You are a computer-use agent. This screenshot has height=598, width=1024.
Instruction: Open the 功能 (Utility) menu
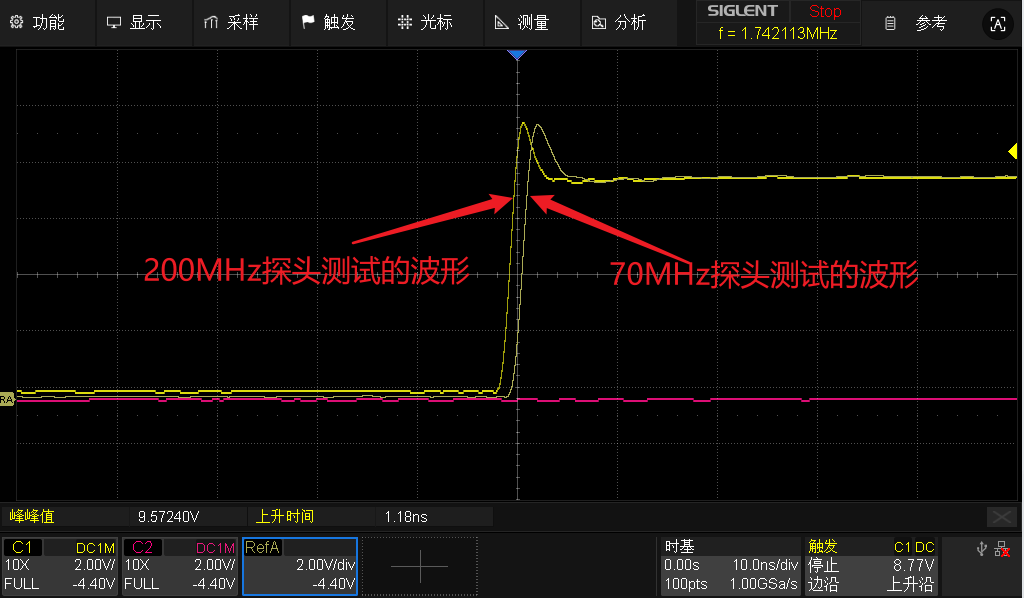click(38, 22)
